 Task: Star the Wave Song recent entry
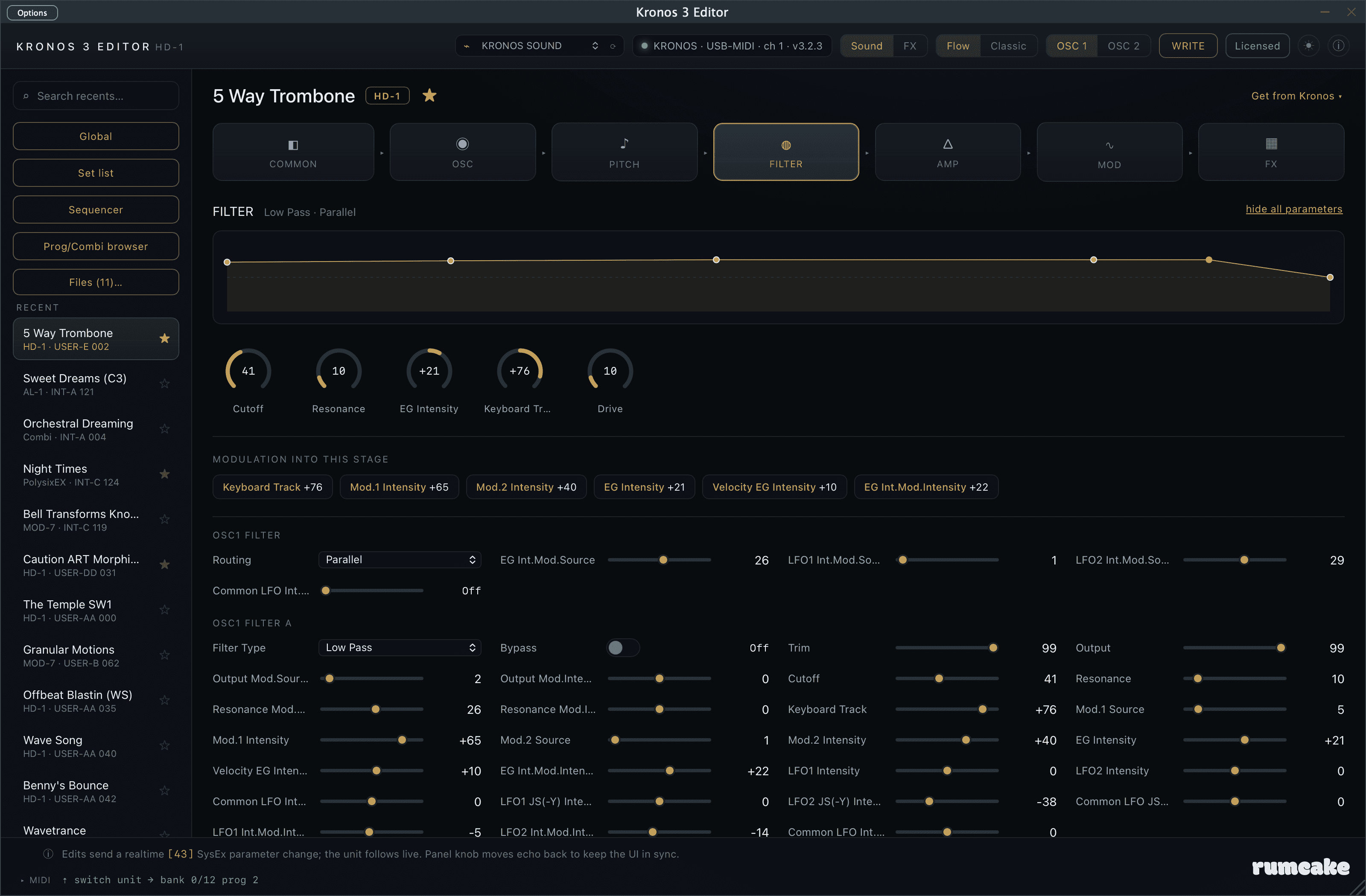click(x=165, y=746)
